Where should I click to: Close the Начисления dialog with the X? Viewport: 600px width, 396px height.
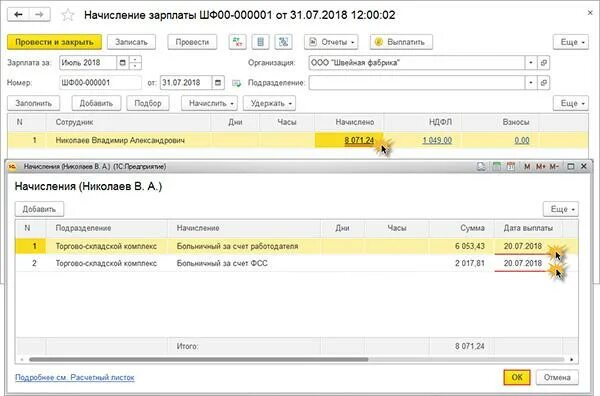pos(584,166)
